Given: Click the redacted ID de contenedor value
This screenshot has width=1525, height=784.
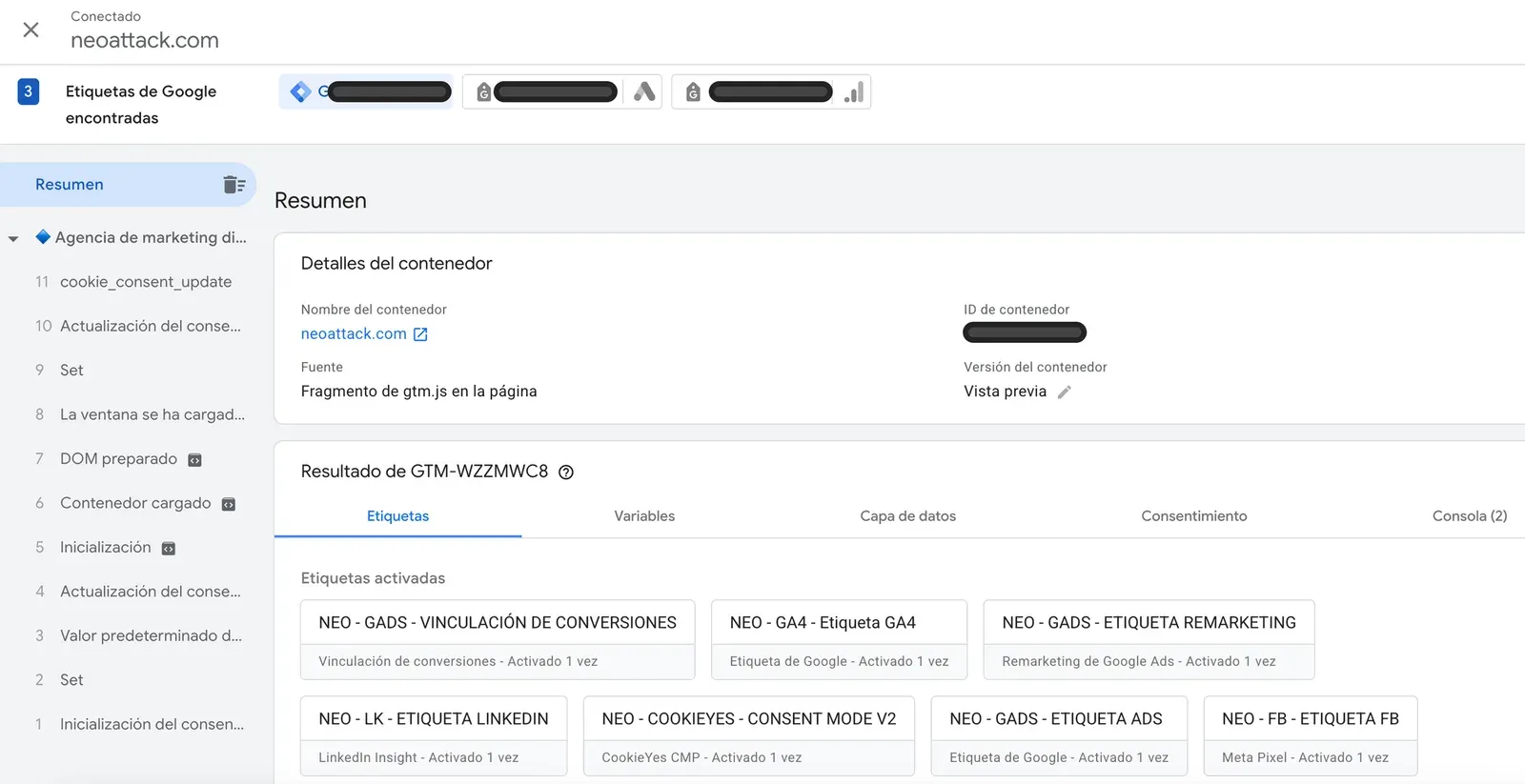Looking at the screenshot, I should pyautogui.click(x=1025, y=332).
